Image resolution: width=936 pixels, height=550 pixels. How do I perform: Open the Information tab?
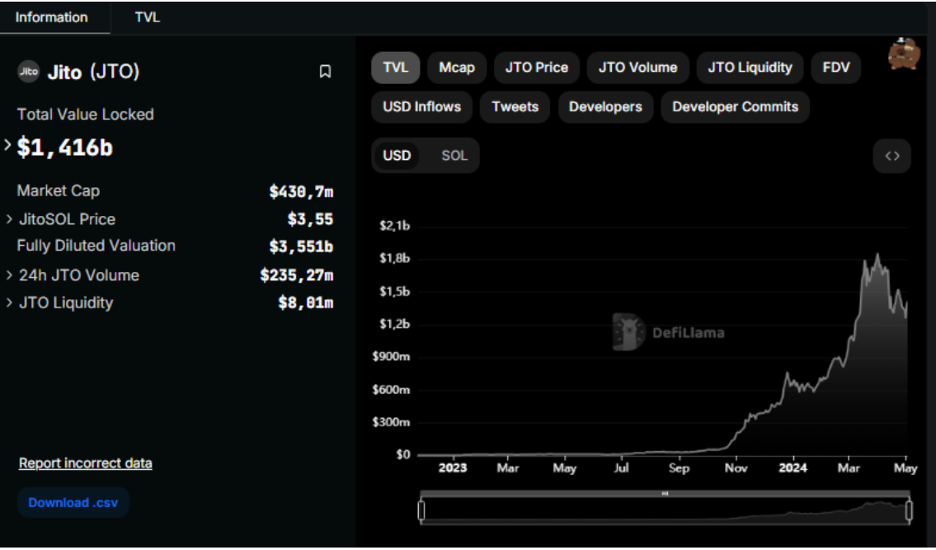point(51,17)
